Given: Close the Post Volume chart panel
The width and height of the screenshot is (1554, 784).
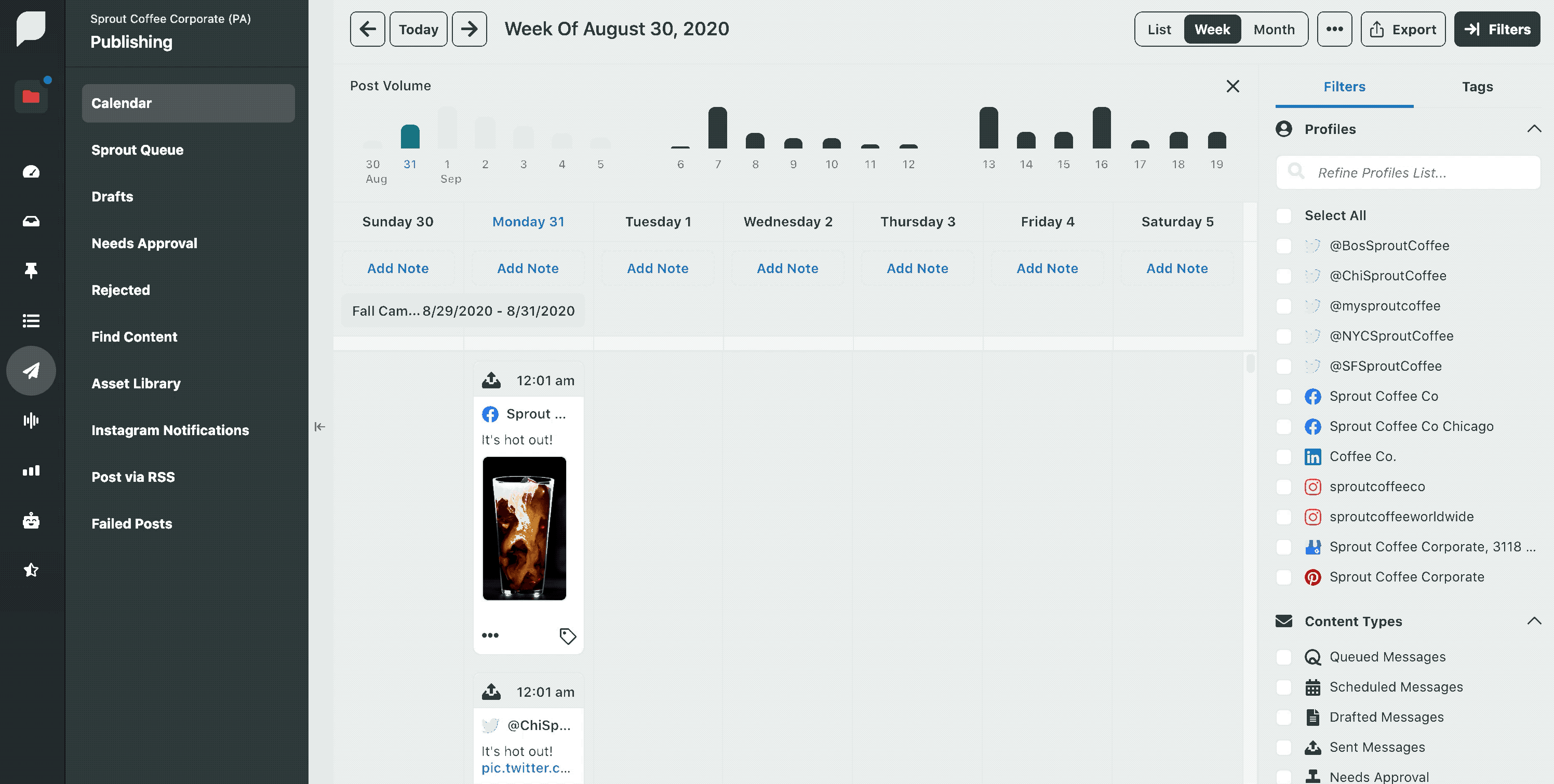Looking at the screenshot, I should (x=1233, y=86).
